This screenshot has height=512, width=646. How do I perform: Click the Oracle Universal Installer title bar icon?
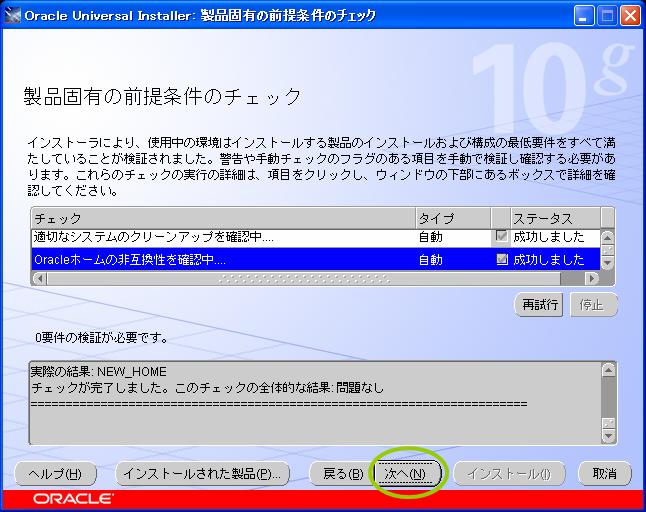tap(12, 16)
